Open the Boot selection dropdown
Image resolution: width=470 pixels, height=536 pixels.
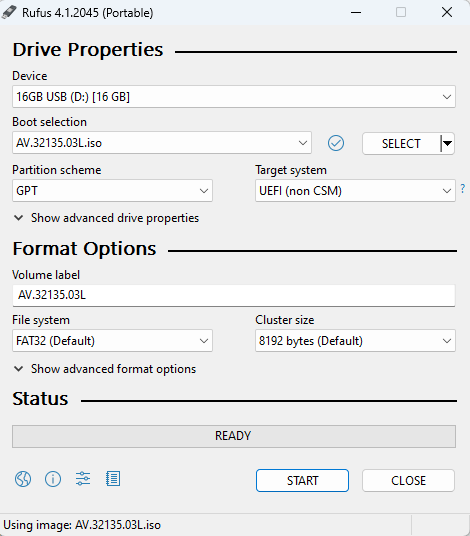coord(162,143)
